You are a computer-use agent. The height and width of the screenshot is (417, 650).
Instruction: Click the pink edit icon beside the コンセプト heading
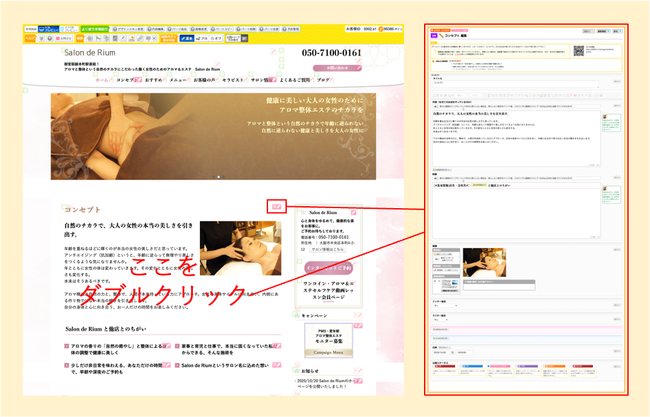click(x=277, y=206)
